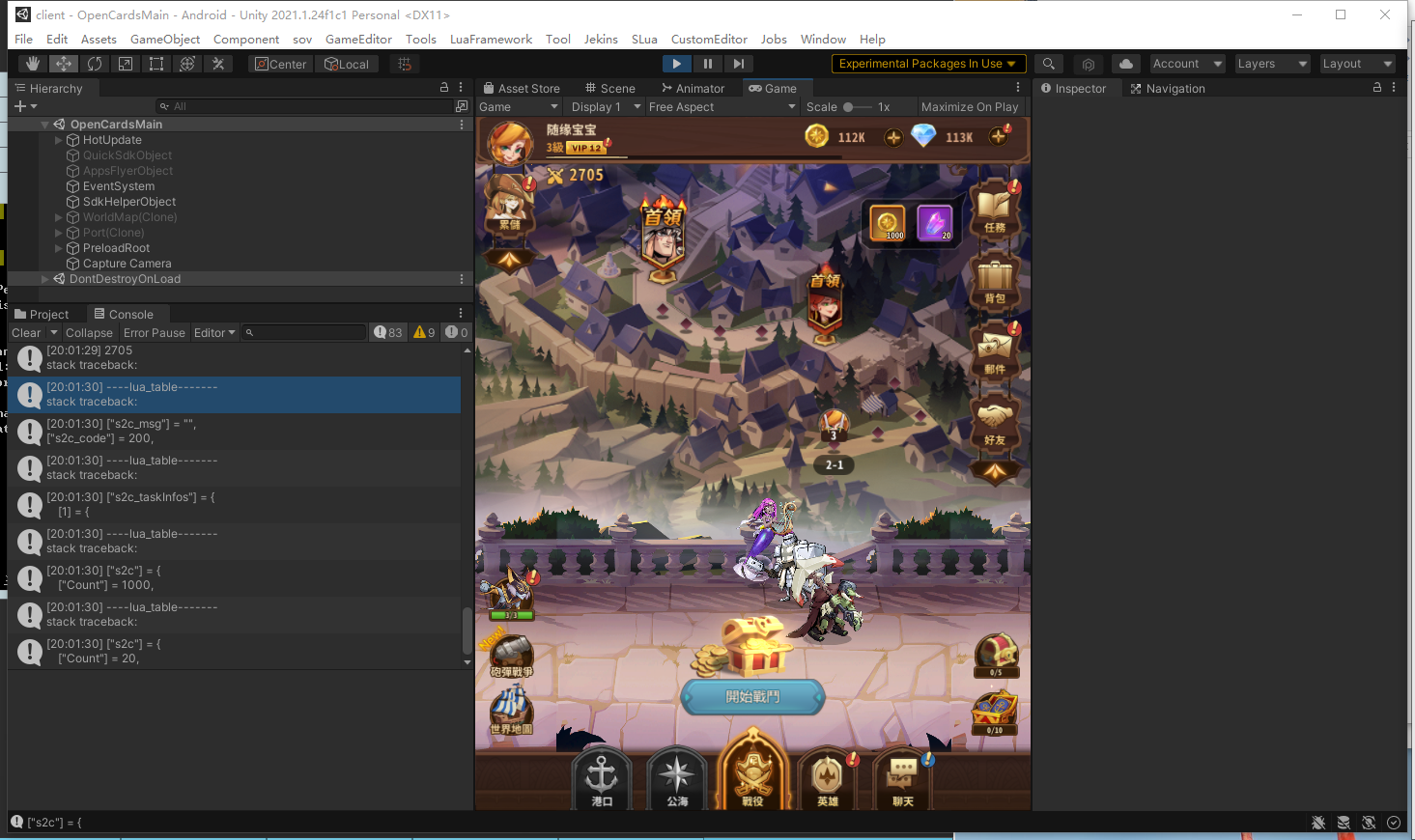Viewport: 1415px width, 840px height.
Task: Toggle Collapse in Console
Action: pyautogui.click(x=89, y=333)
